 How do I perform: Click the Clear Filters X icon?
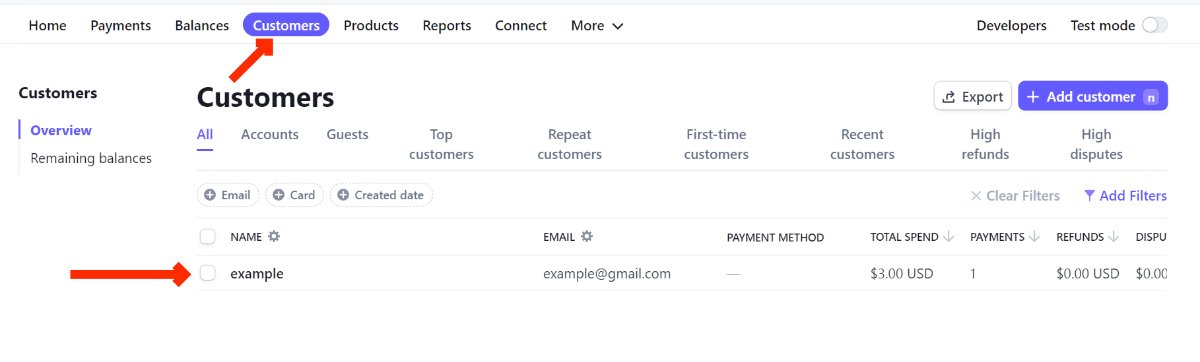(976, 196)
